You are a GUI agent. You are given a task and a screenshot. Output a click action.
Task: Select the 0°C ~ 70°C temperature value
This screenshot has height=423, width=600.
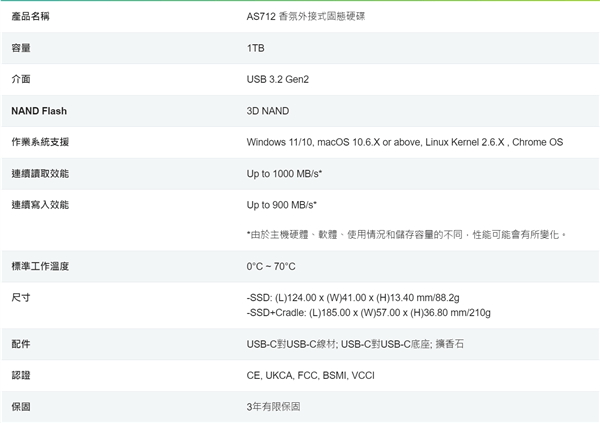click(271, 266)
